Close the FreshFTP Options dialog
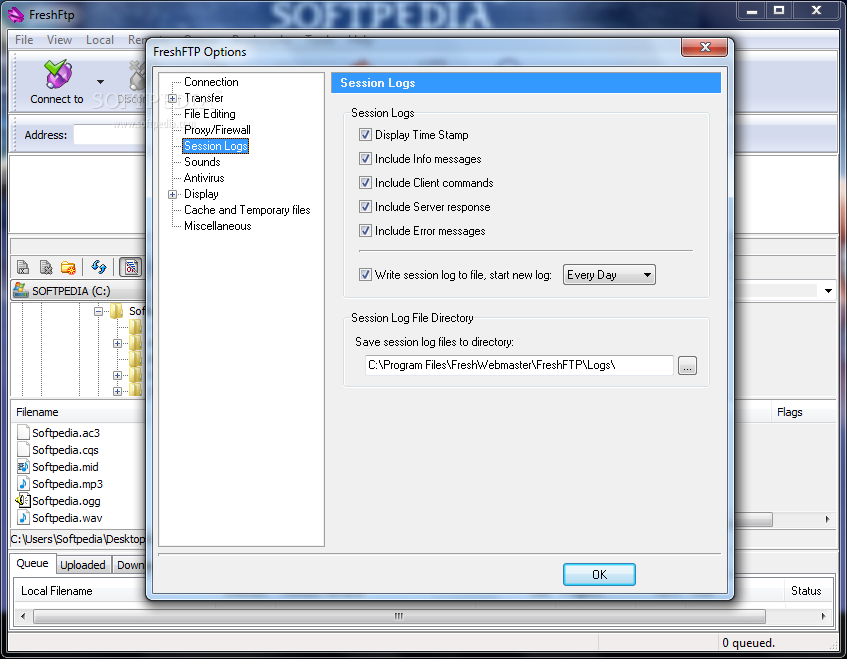The image size is (847, 659). [704, 47]
